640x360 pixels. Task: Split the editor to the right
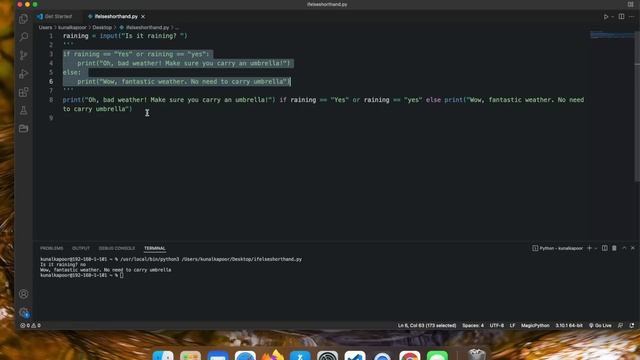621,17
